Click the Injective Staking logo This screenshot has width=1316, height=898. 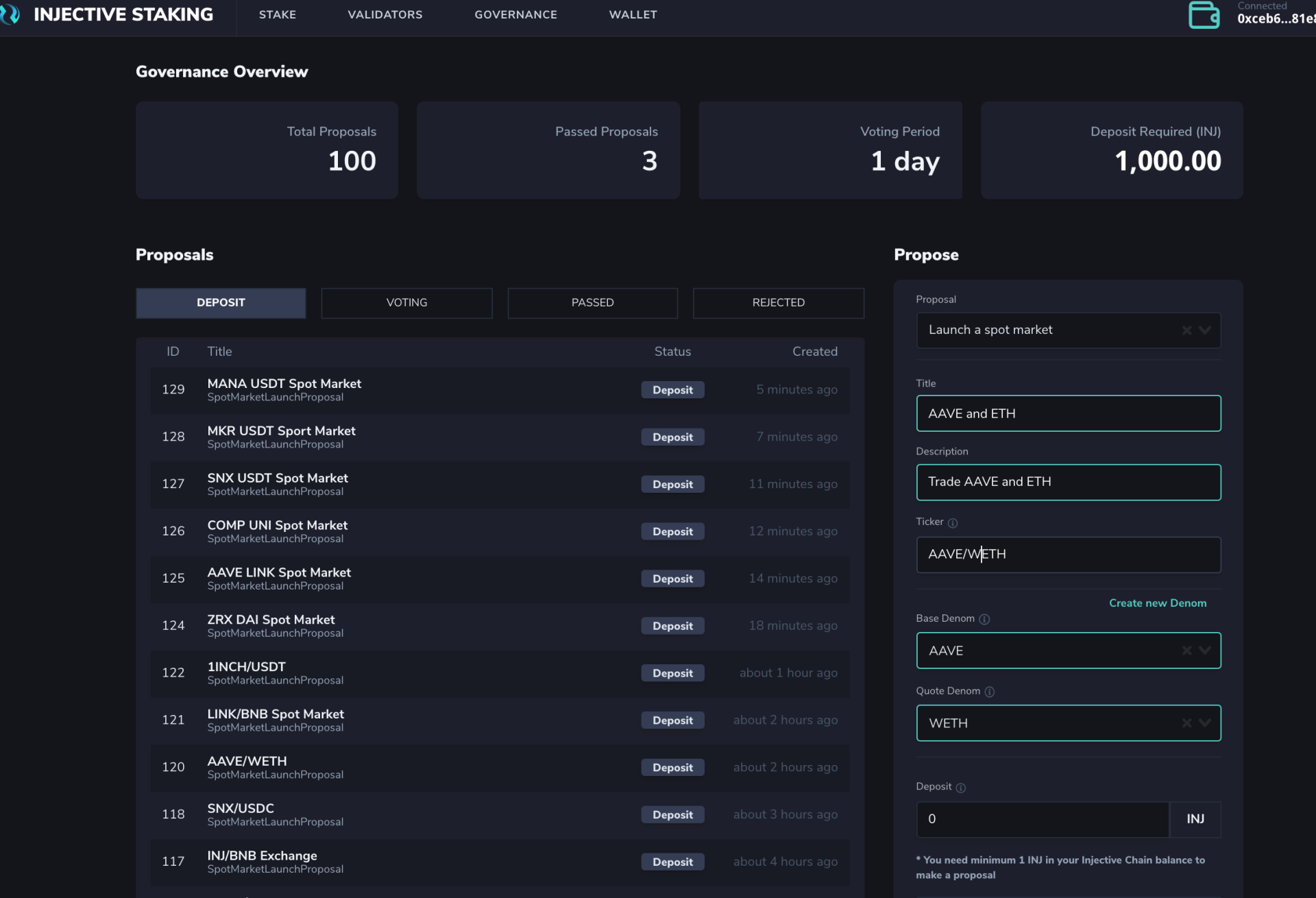click(110, 14)
